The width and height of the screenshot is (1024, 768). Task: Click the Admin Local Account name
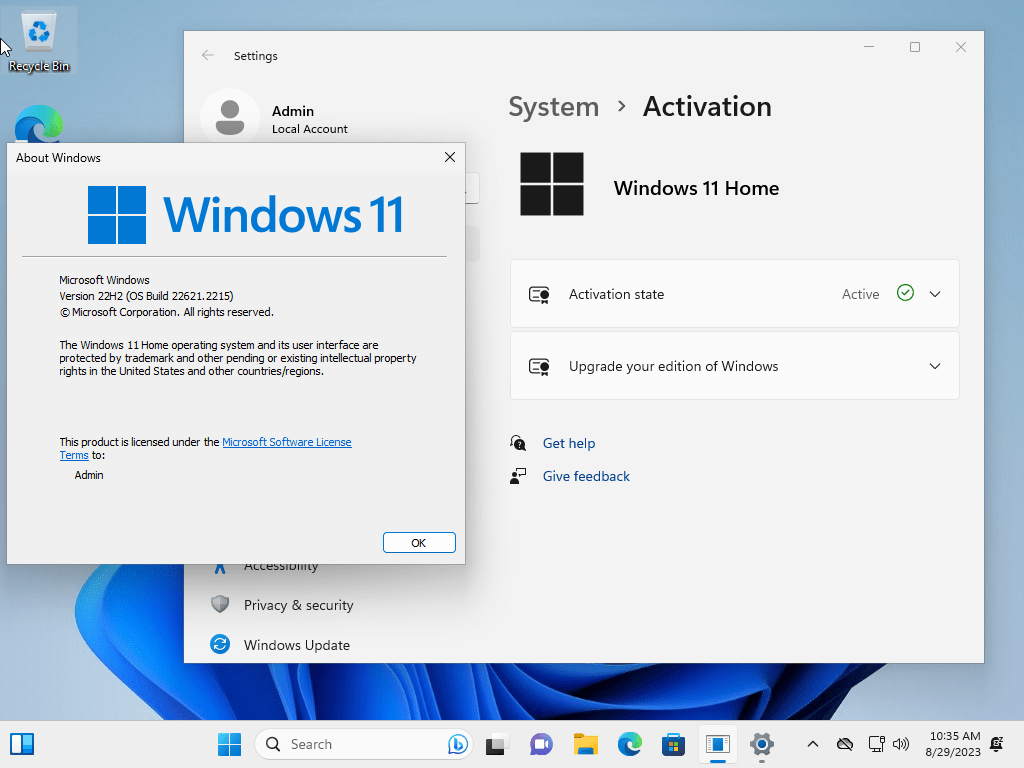tap(310, 120)
